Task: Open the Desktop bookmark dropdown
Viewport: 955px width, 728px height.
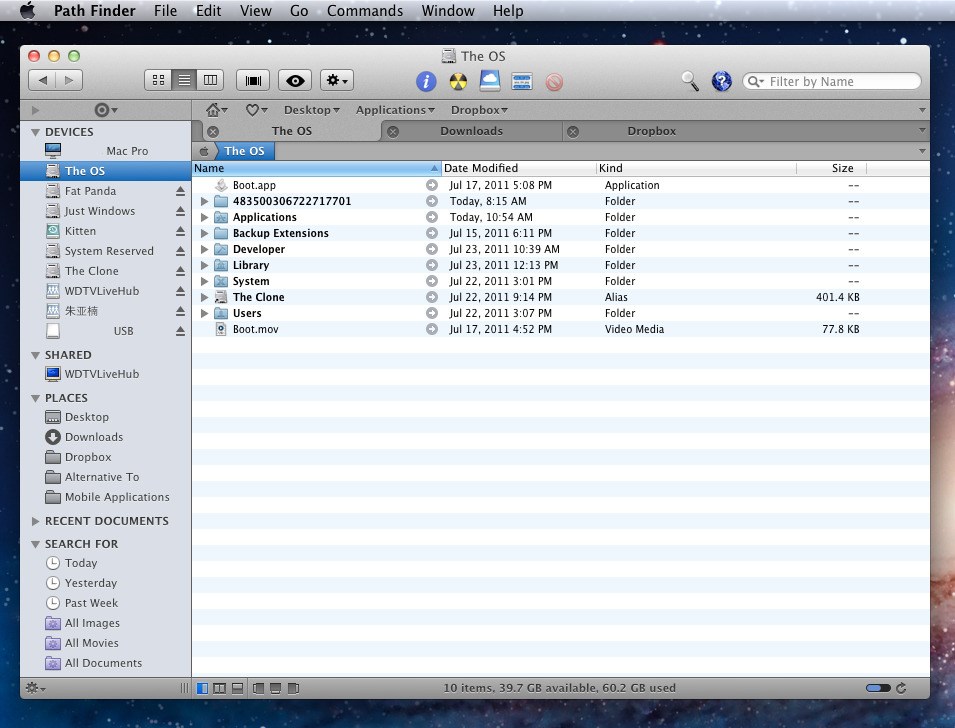Action: click(x=312, y=110)
